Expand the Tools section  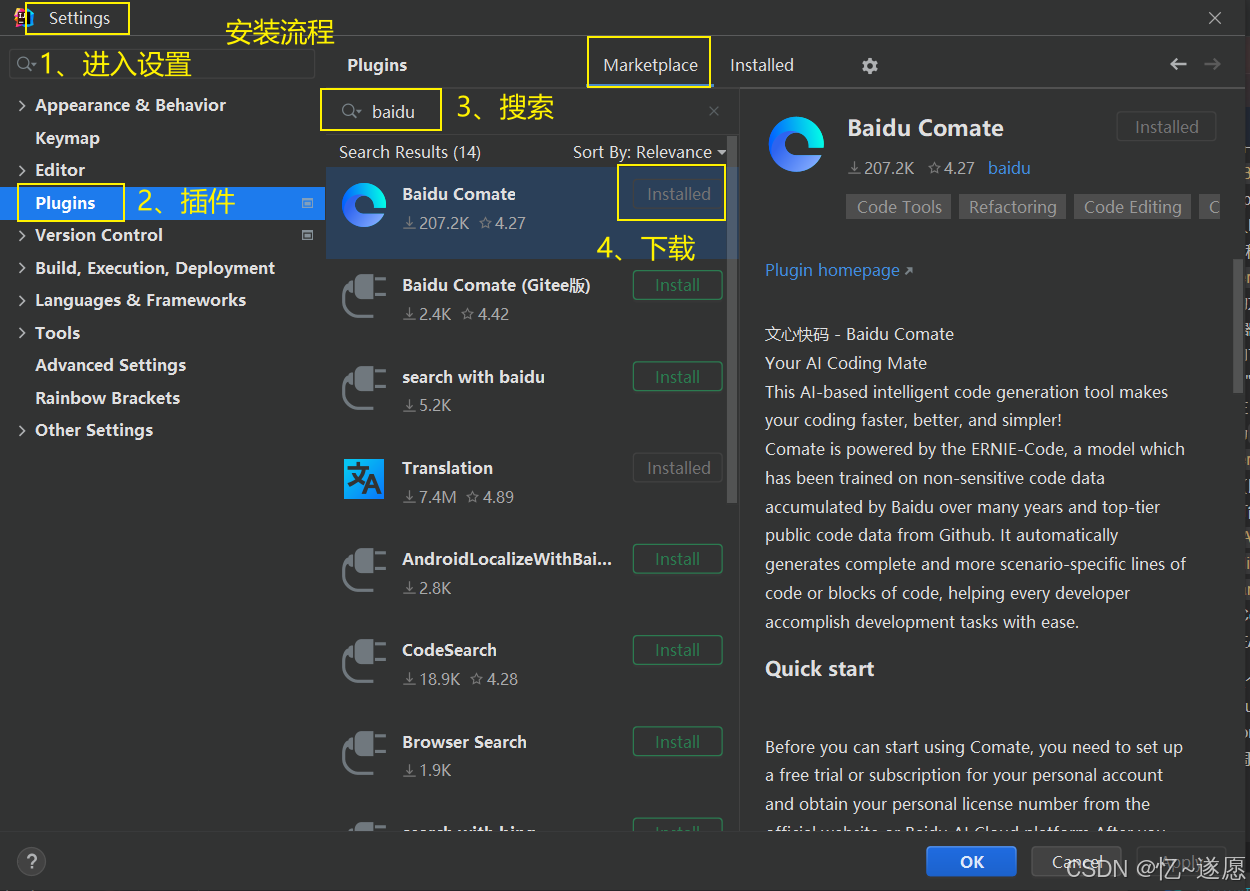click(x=22, y=333)
